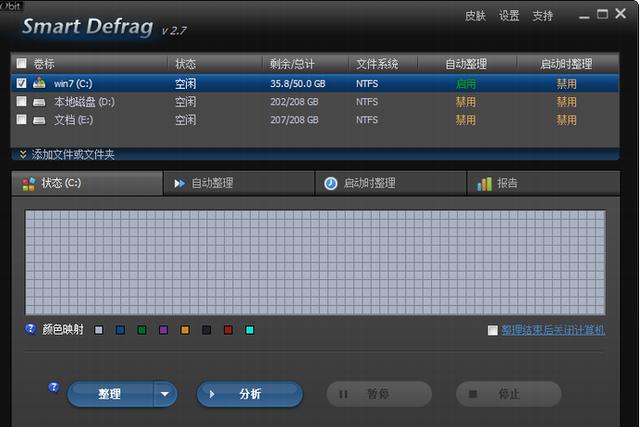Screen dimensions: 640x427
Task: Click the 分析 analyze button
Action: click(250, 394)
